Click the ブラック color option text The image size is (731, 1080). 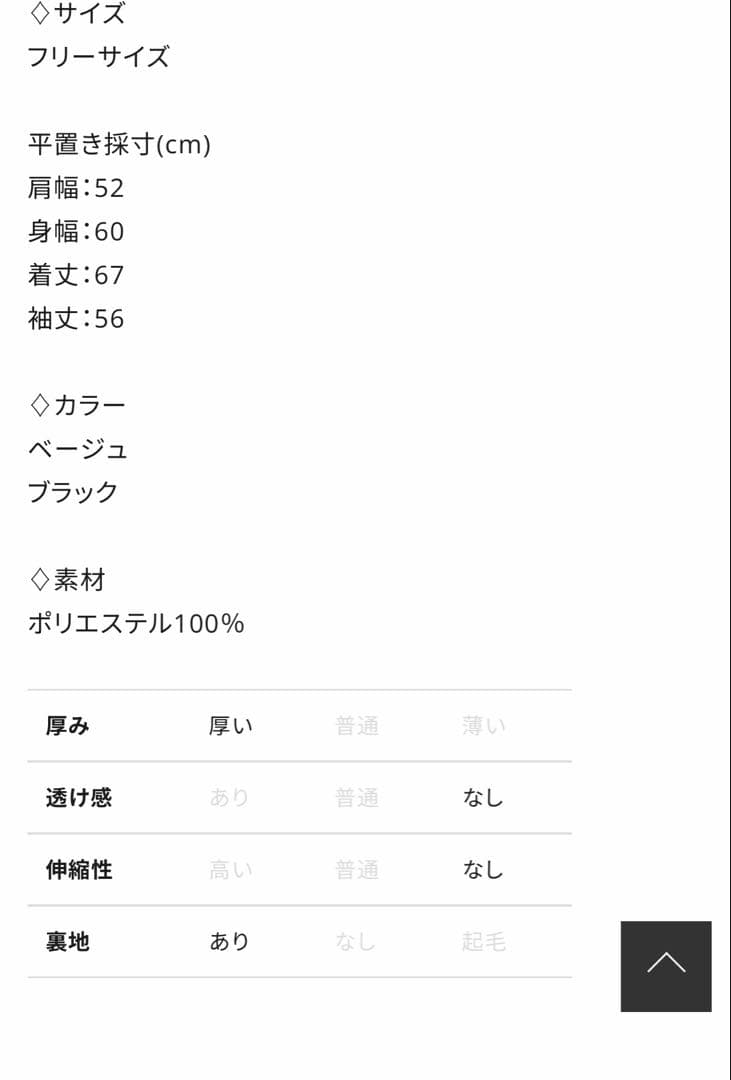(73, 492)
